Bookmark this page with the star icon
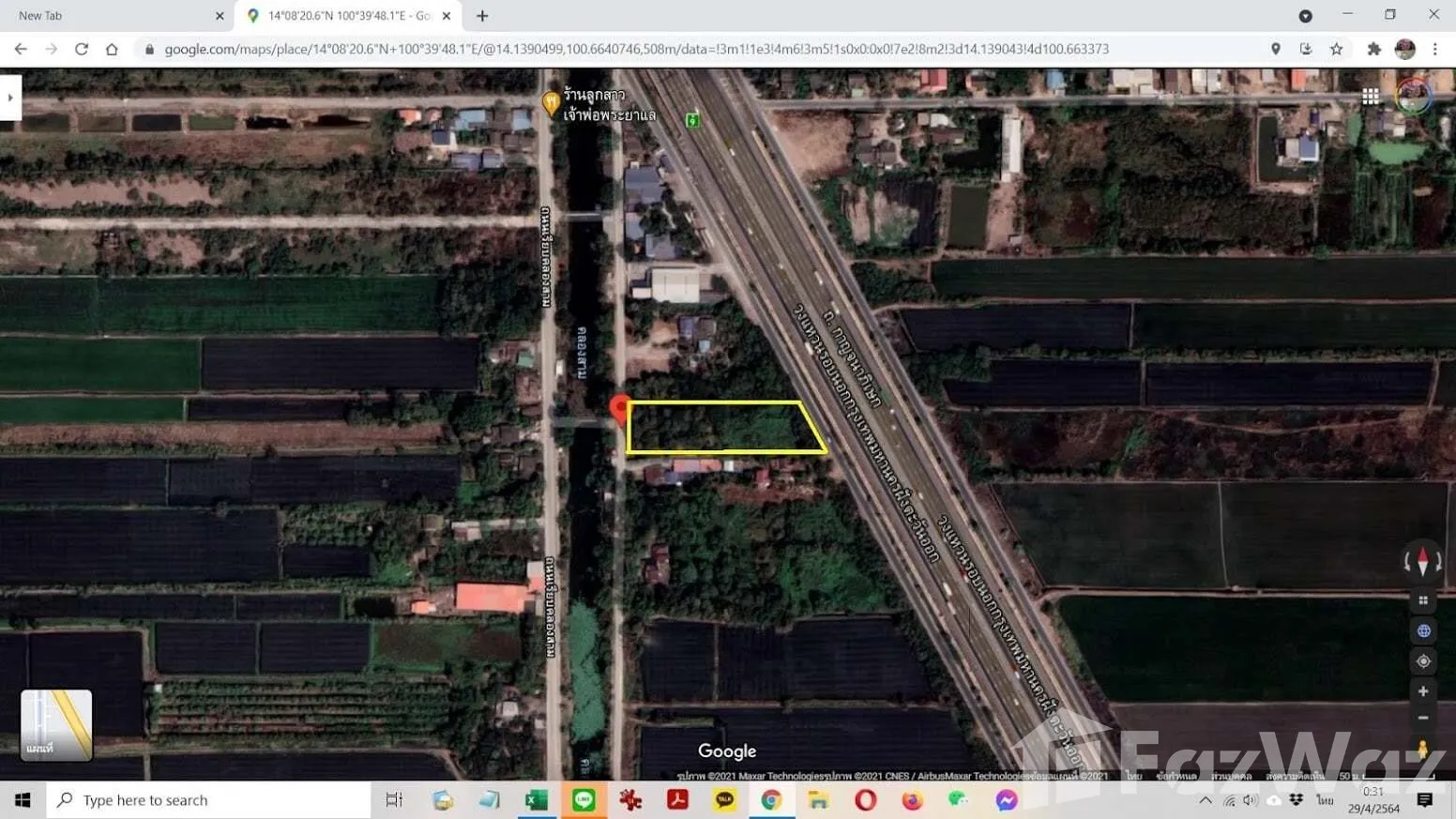This screenshot has height=819, width=1456. pyautogui.click(x=1336, y=49)
